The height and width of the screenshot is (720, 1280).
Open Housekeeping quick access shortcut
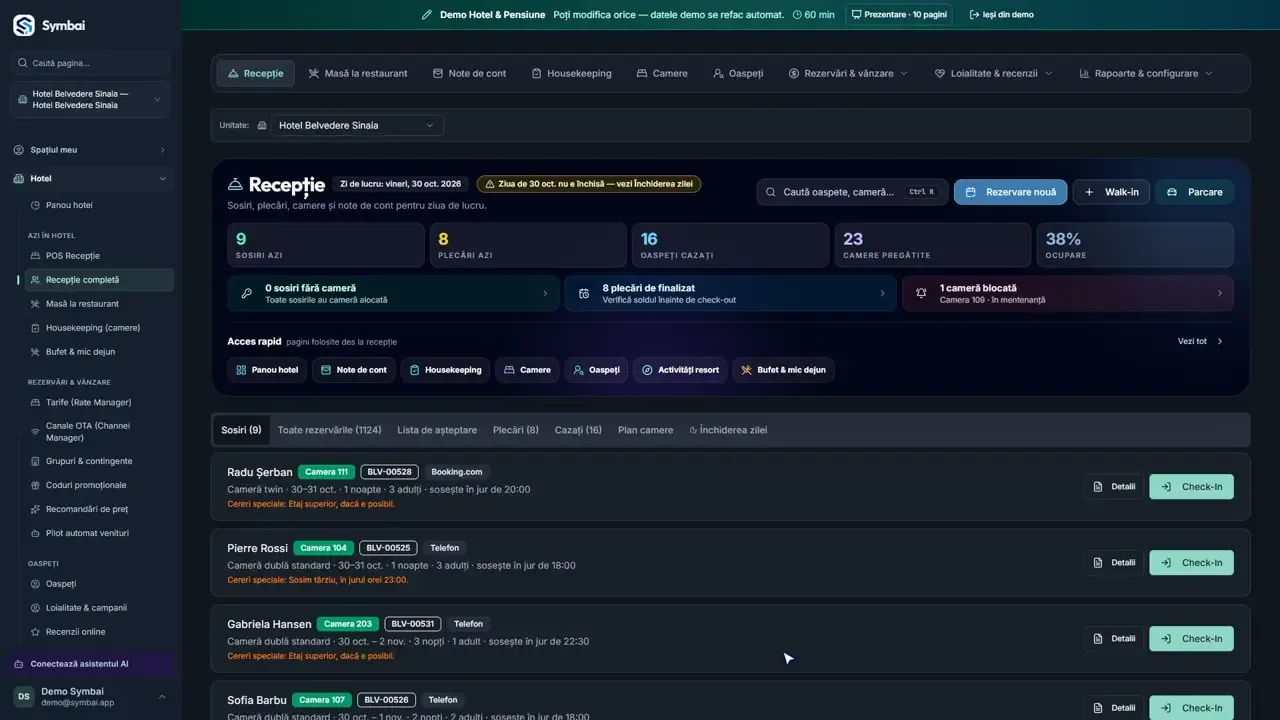[445, 370]
